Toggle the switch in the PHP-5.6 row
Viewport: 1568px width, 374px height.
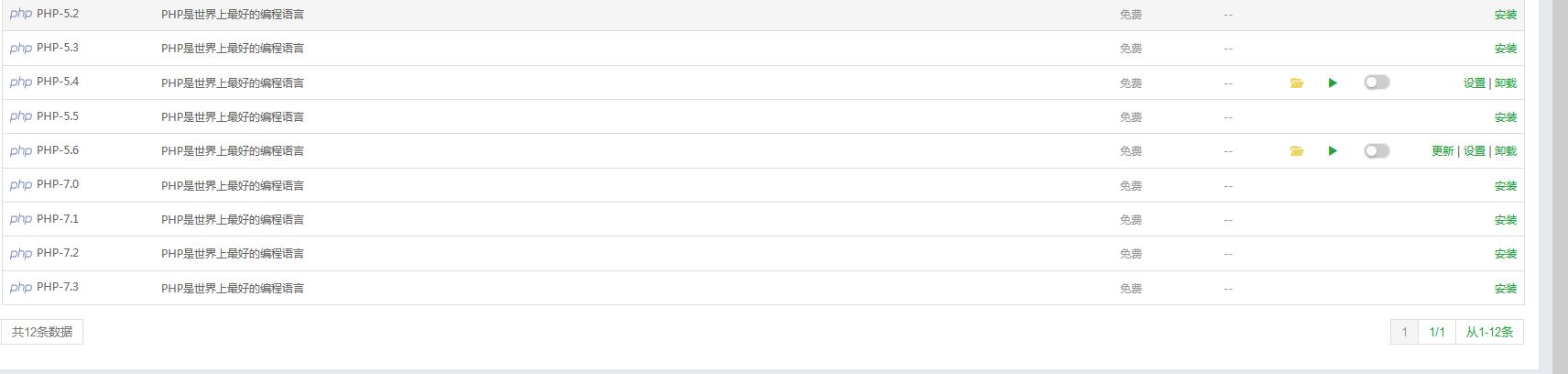[1377, 151]
